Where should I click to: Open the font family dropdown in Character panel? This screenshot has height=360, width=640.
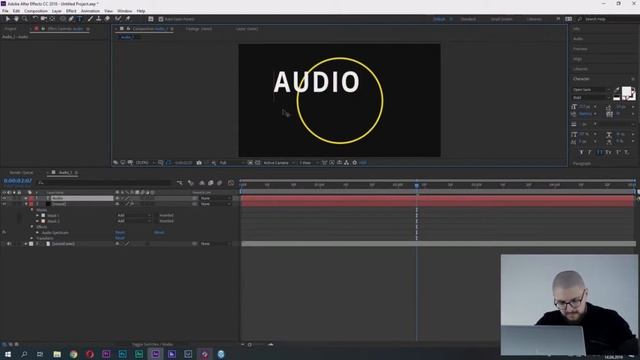tap(591, 89)
